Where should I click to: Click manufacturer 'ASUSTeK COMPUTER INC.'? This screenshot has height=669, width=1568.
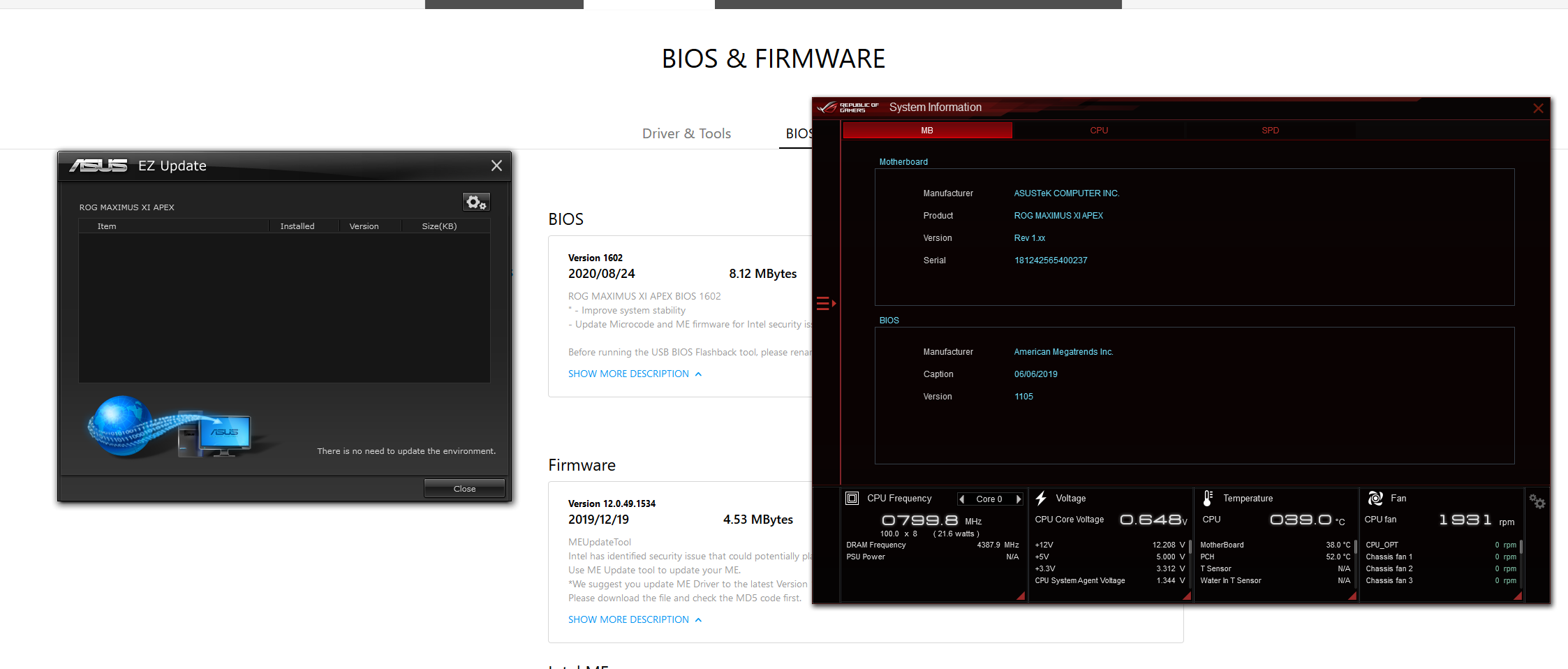[x=1067, y=193]
